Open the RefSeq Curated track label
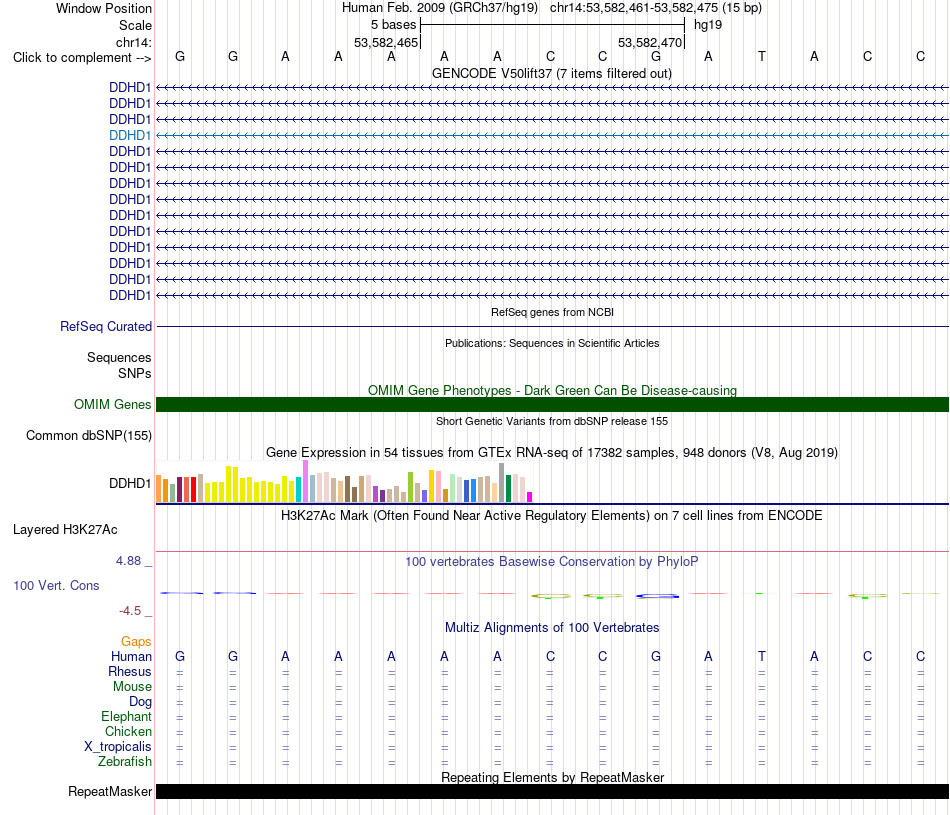 [x=106, y=327]
